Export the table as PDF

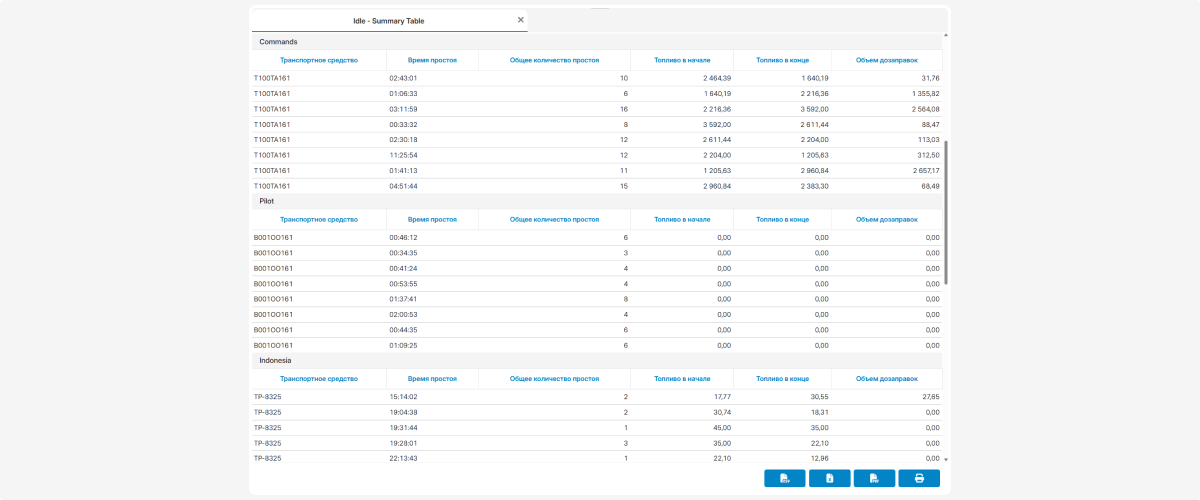[874, 478]
